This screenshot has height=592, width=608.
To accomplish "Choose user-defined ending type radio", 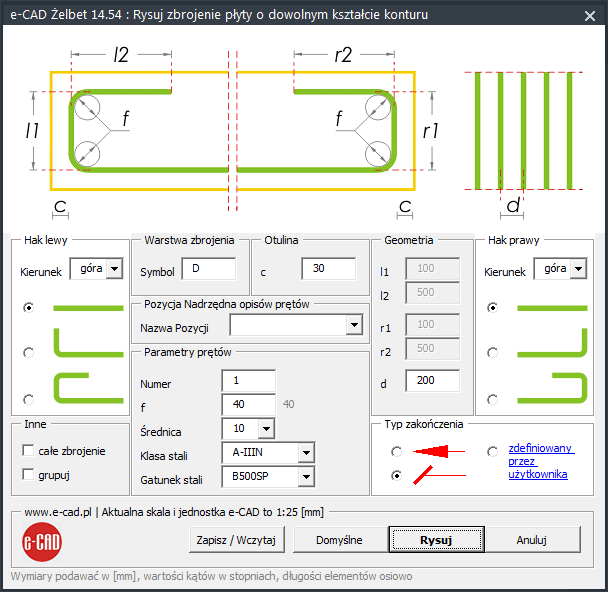I will [x=492, y=452].
